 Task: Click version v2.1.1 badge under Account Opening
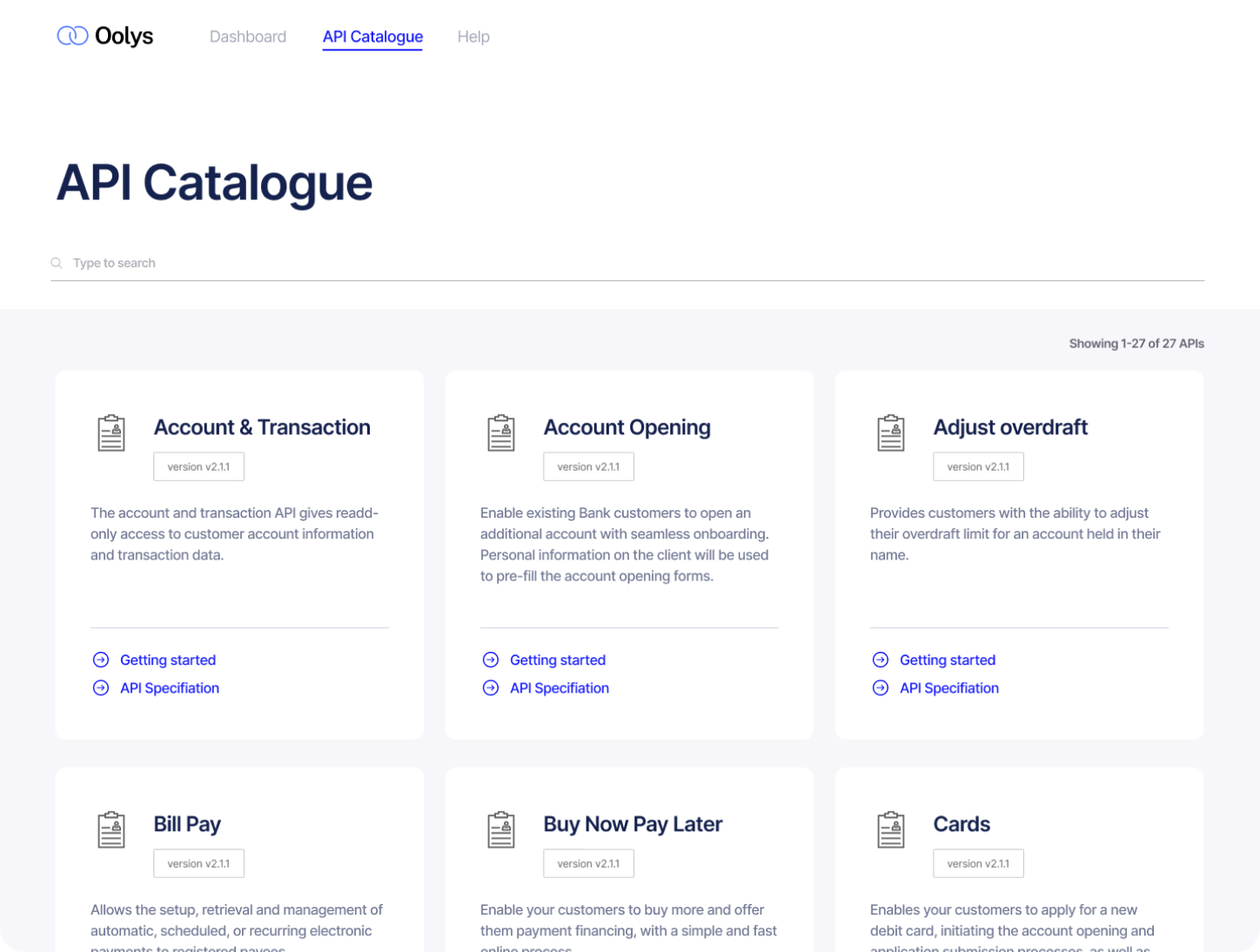pyautogui.click(x=588, y=466)
